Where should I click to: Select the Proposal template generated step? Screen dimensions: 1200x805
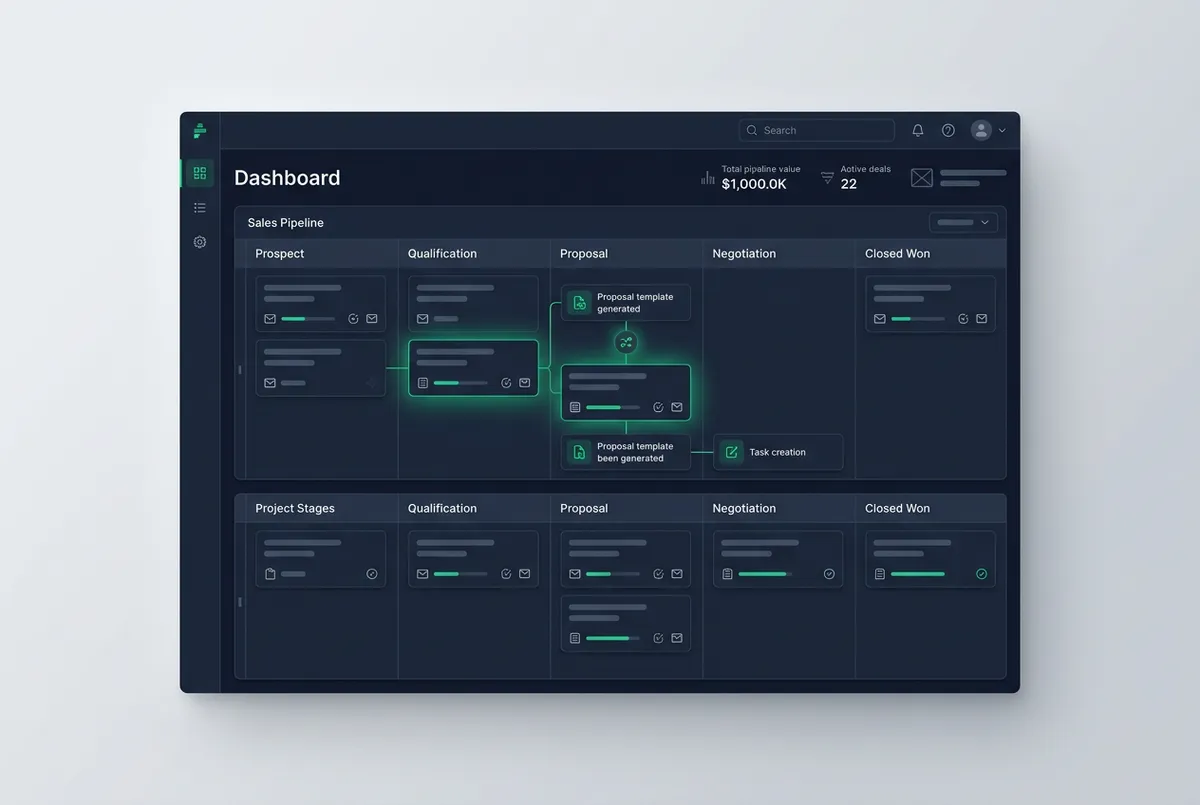point(626,303)
